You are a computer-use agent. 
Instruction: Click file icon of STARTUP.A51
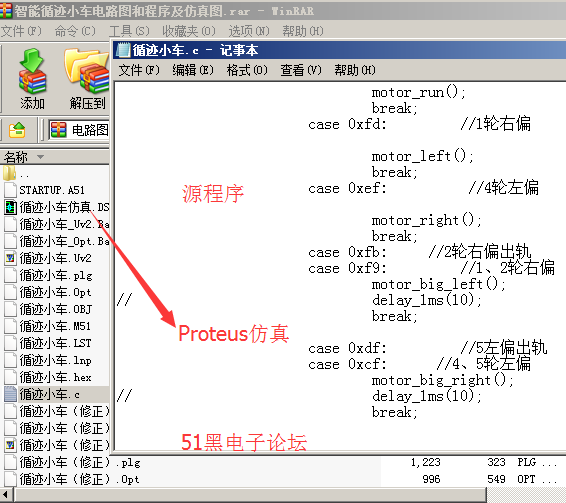10,190
